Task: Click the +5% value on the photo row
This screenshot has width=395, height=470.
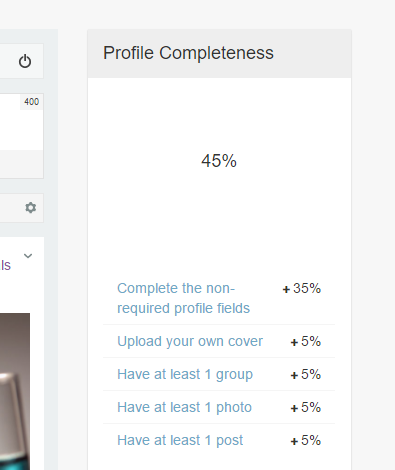Action: click(306, 407)
